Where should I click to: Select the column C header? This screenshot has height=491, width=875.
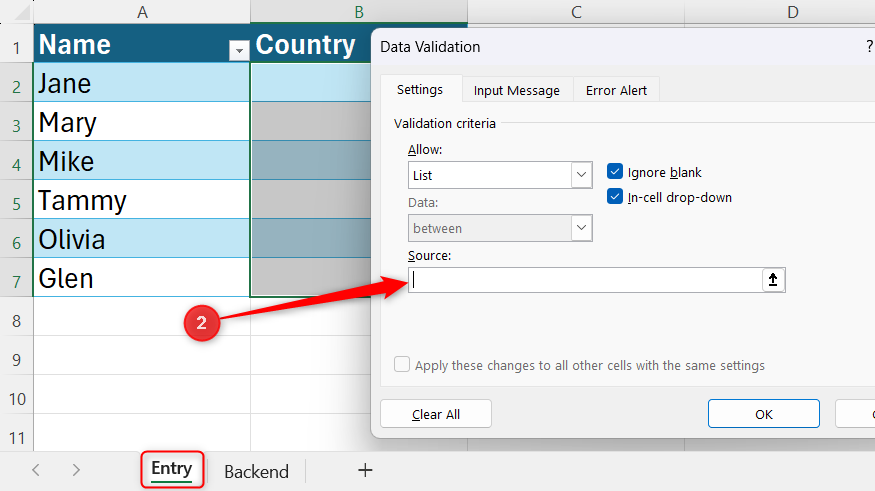(x=576, y=12)
